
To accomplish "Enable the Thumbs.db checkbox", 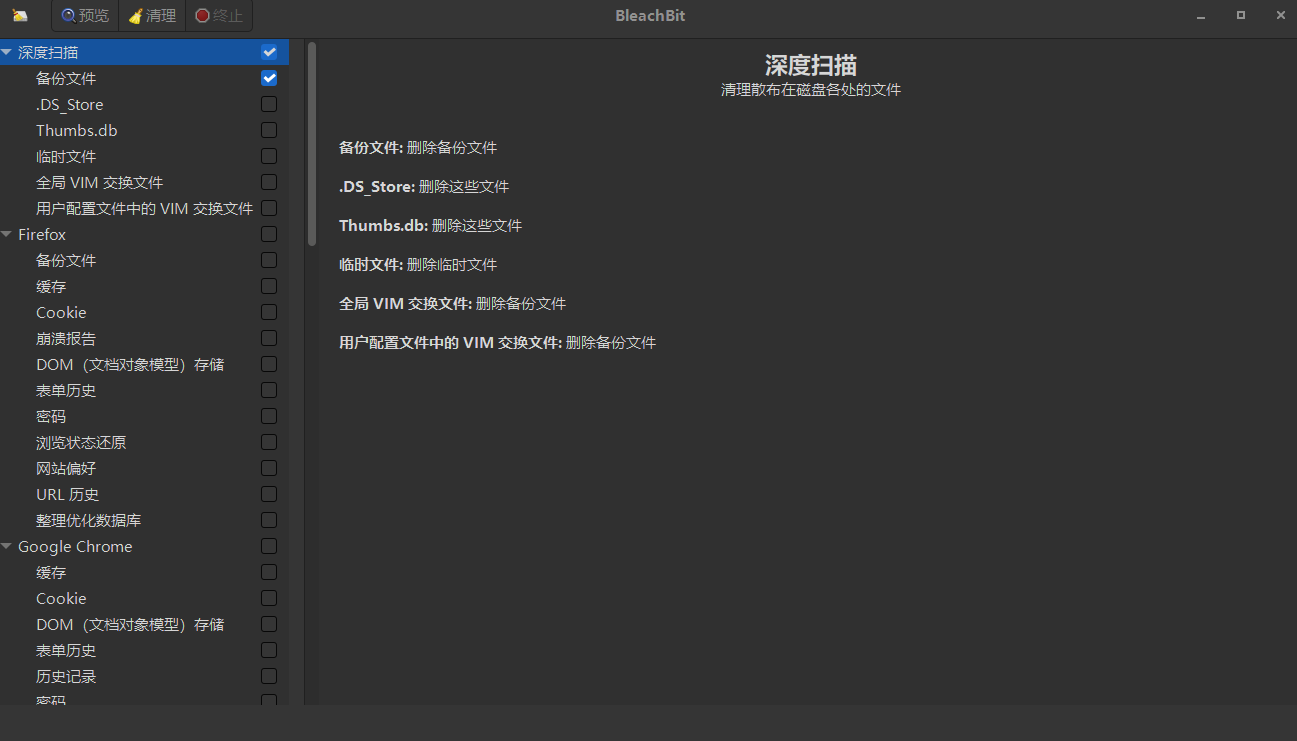I will pyautogui.click(x=269, y=130).
